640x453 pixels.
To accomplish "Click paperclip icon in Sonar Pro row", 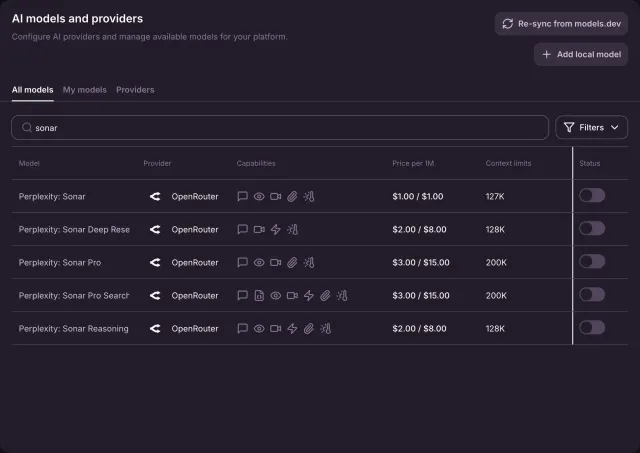I will [292, 262].
